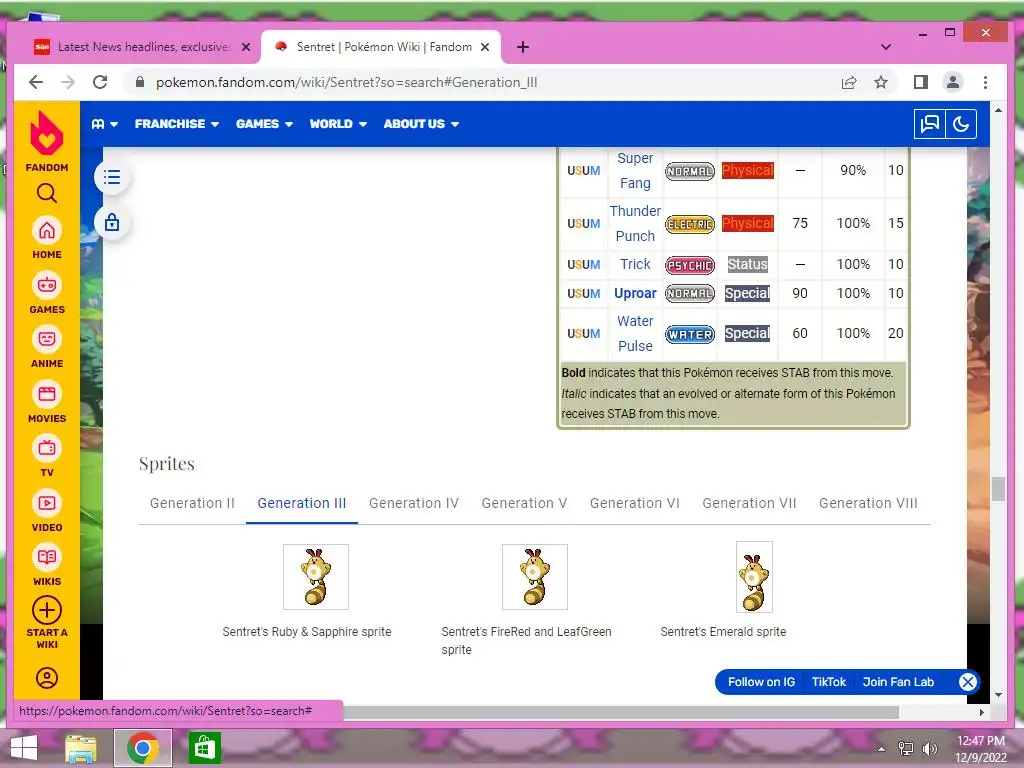
Task: Switch to the Generation VII sprites tab
Action: 749,504
